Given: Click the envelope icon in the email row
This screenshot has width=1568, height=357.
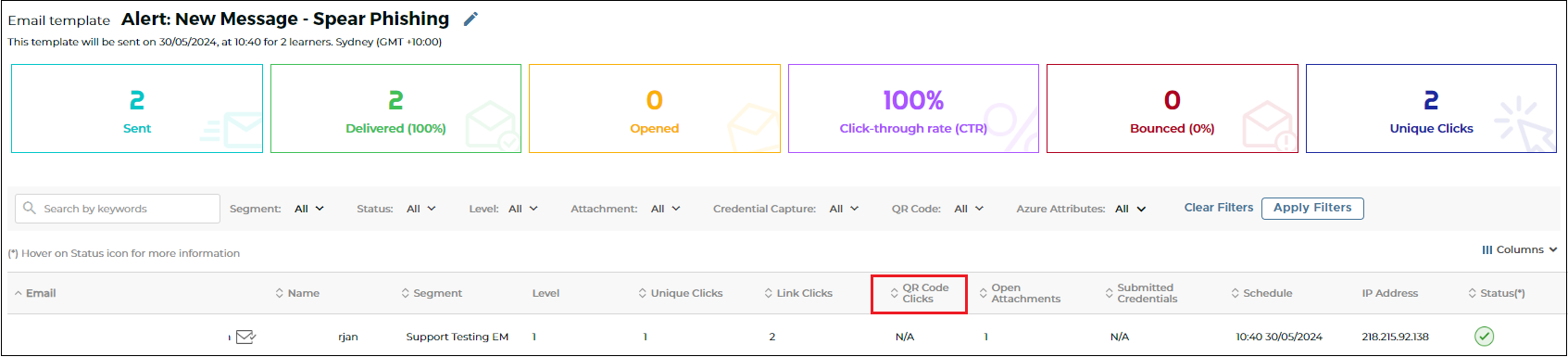Looking at the screenshot, I should pyautogui.click(x=245, y=337).
